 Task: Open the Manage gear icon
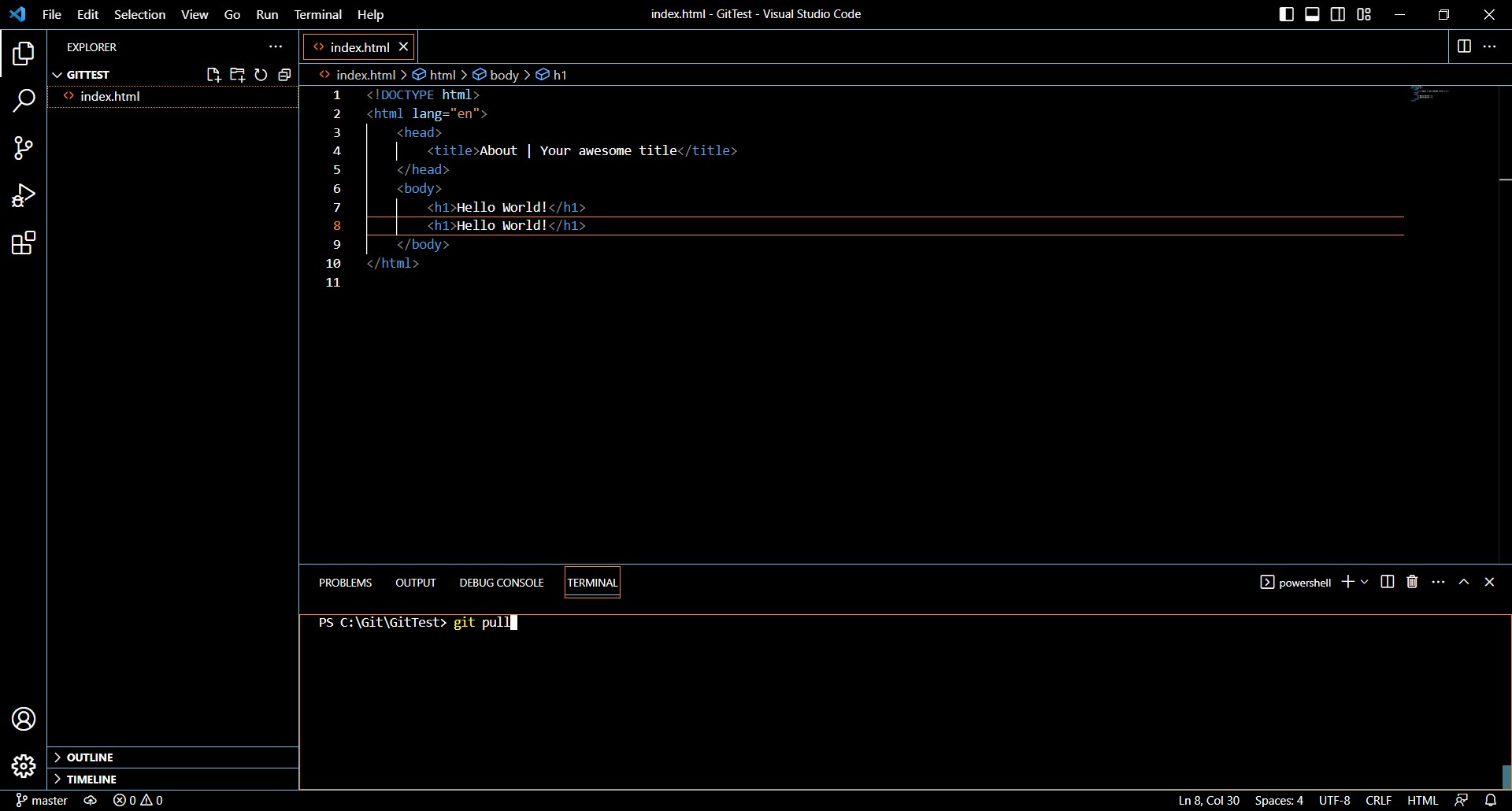24,766
